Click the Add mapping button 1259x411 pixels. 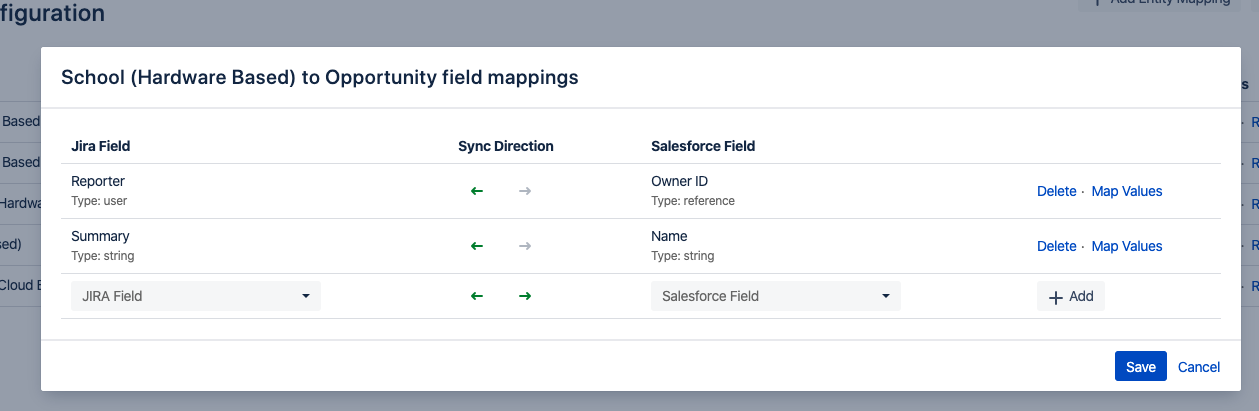point(1071,296)
